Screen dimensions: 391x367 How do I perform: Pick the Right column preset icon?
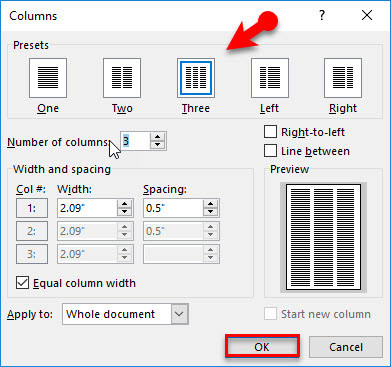tap(343, 78)
